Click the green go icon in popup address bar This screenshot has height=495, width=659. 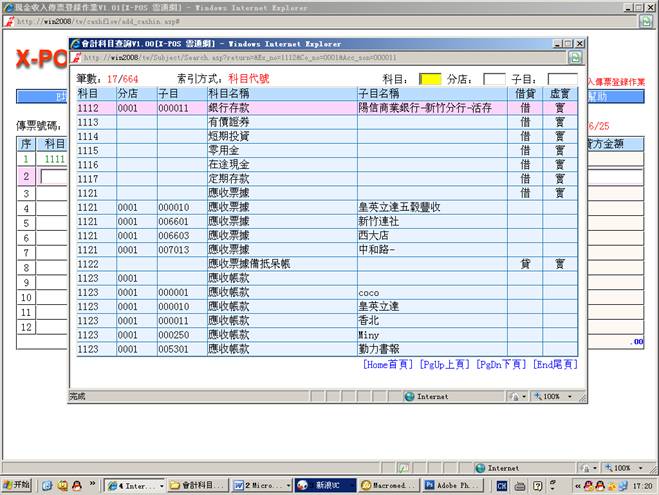576,58
